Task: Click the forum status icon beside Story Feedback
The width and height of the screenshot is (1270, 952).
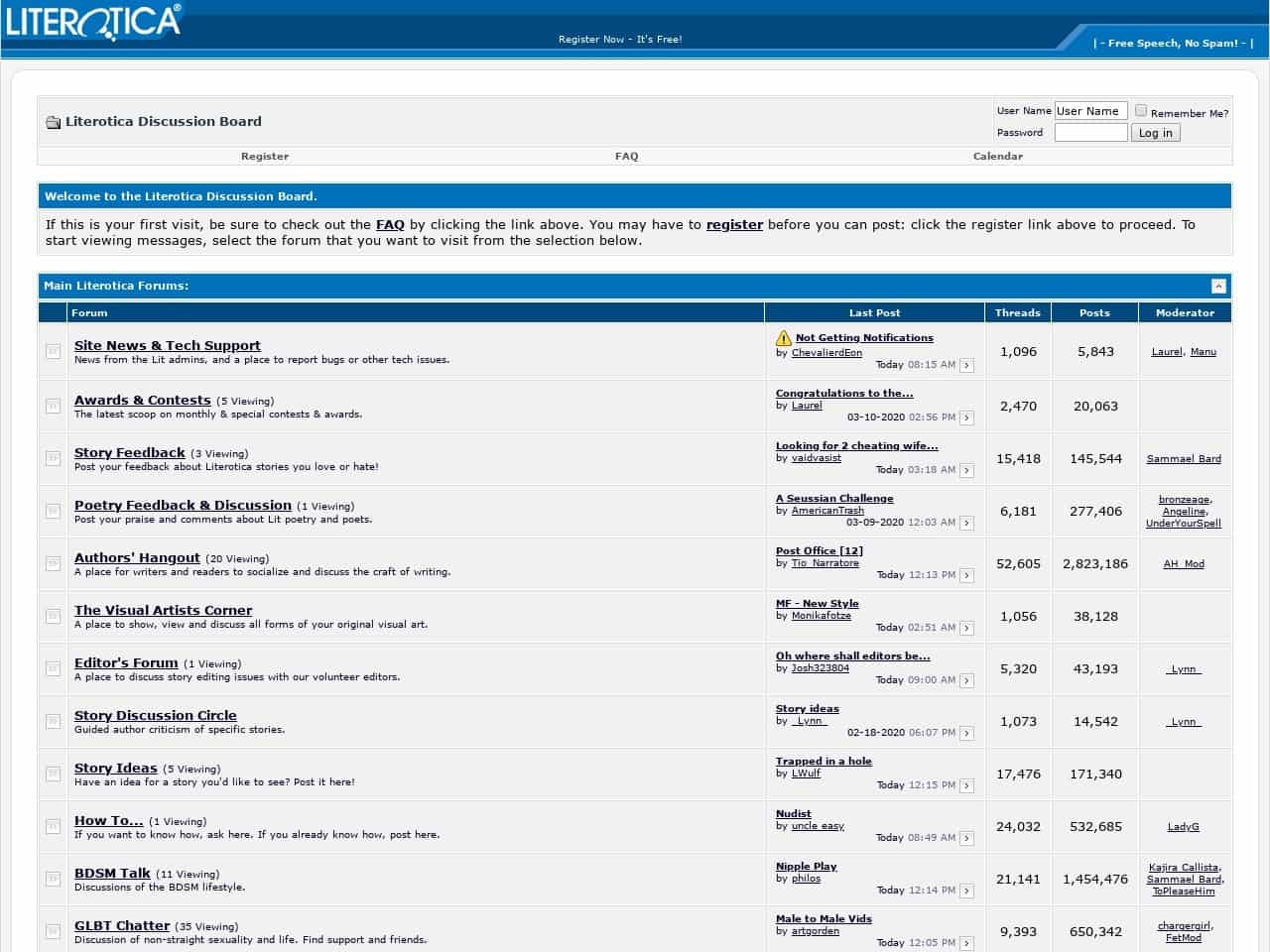Action: [x=53, y=459]
